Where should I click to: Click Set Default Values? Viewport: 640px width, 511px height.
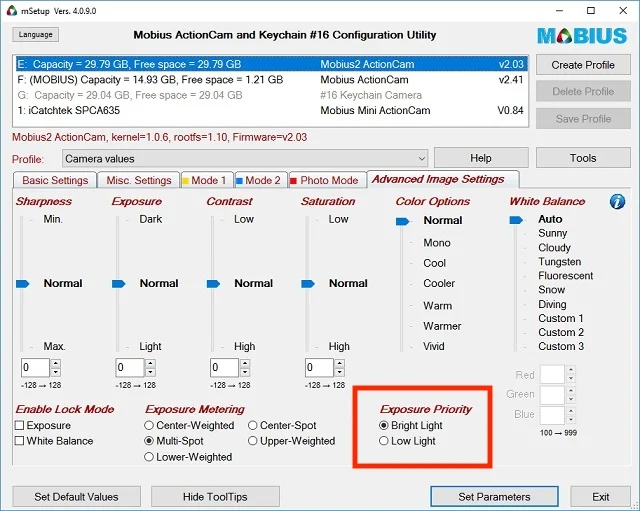click(76, 497)
